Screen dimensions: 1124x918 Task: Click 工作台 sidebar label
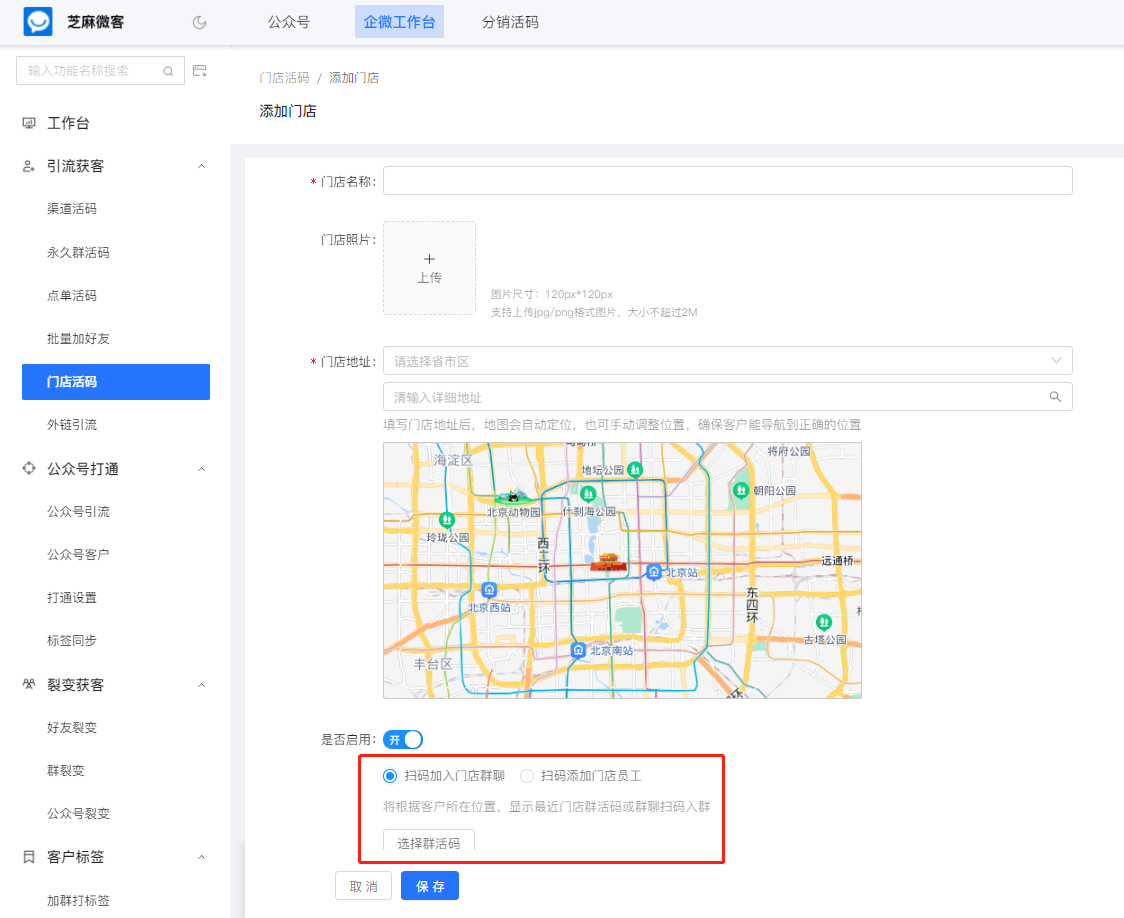coord(68,123)
